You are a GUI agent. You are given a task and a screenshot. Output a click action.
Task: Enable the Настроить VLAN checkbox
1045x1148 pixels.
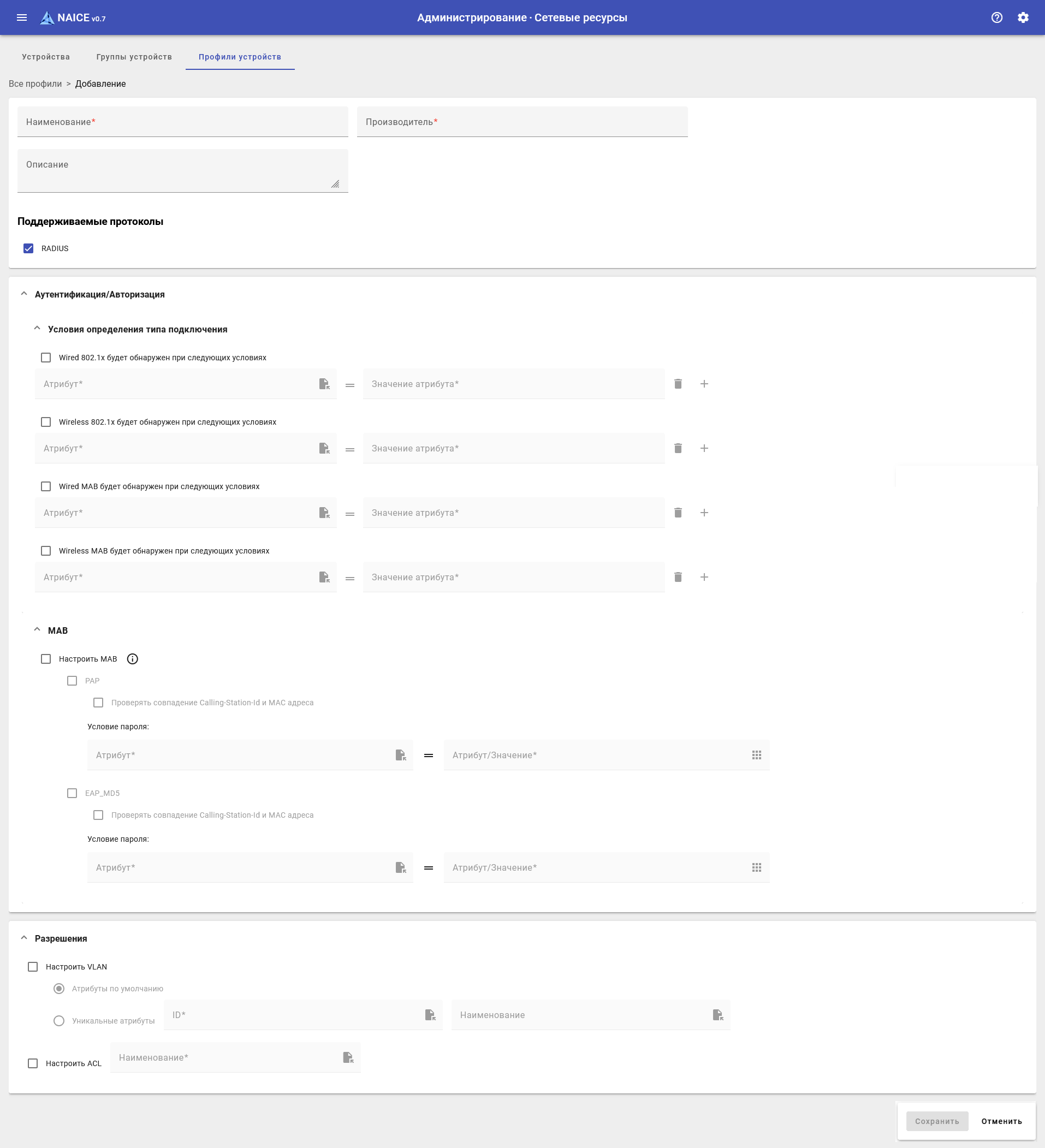[33, 967]
